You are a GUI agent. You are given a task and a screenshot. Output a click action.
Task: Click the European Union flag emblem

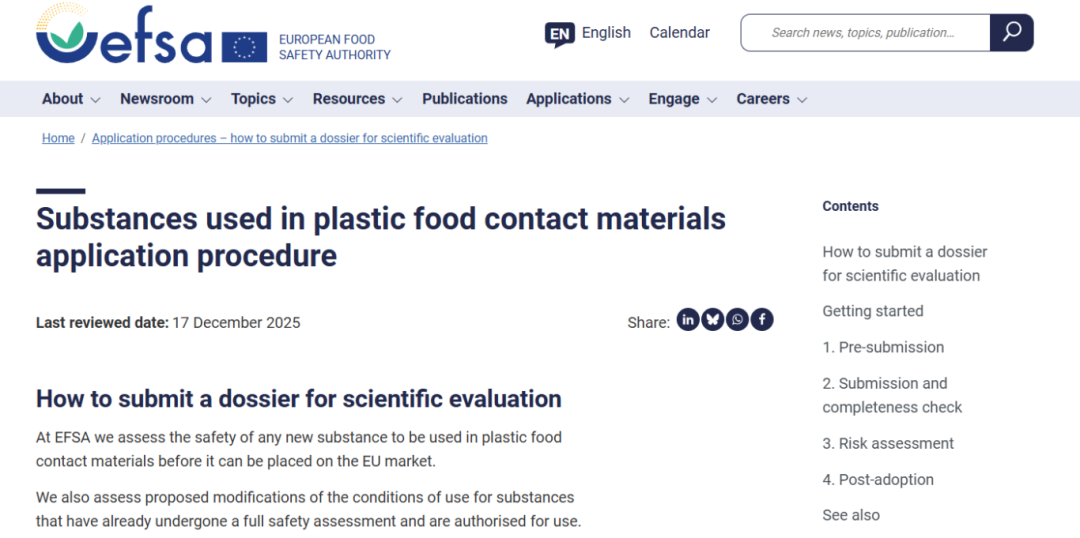tap(244, 47)
